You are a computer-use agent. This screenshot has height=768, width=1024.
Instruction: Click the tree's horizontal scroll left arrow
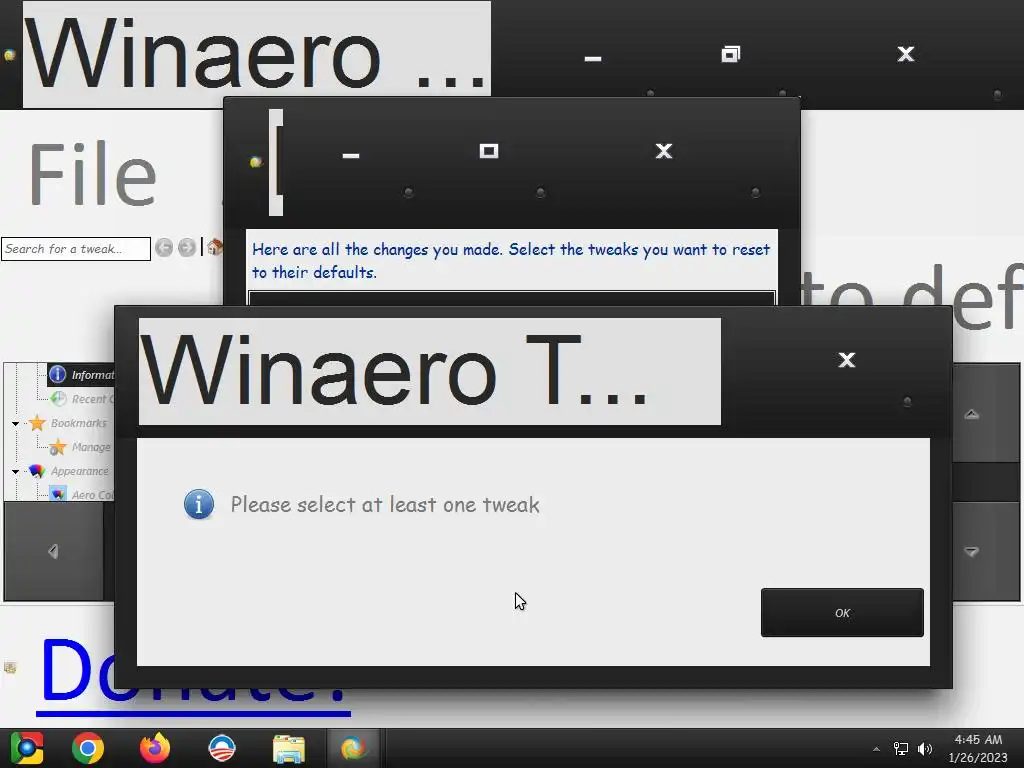[54, 552]
